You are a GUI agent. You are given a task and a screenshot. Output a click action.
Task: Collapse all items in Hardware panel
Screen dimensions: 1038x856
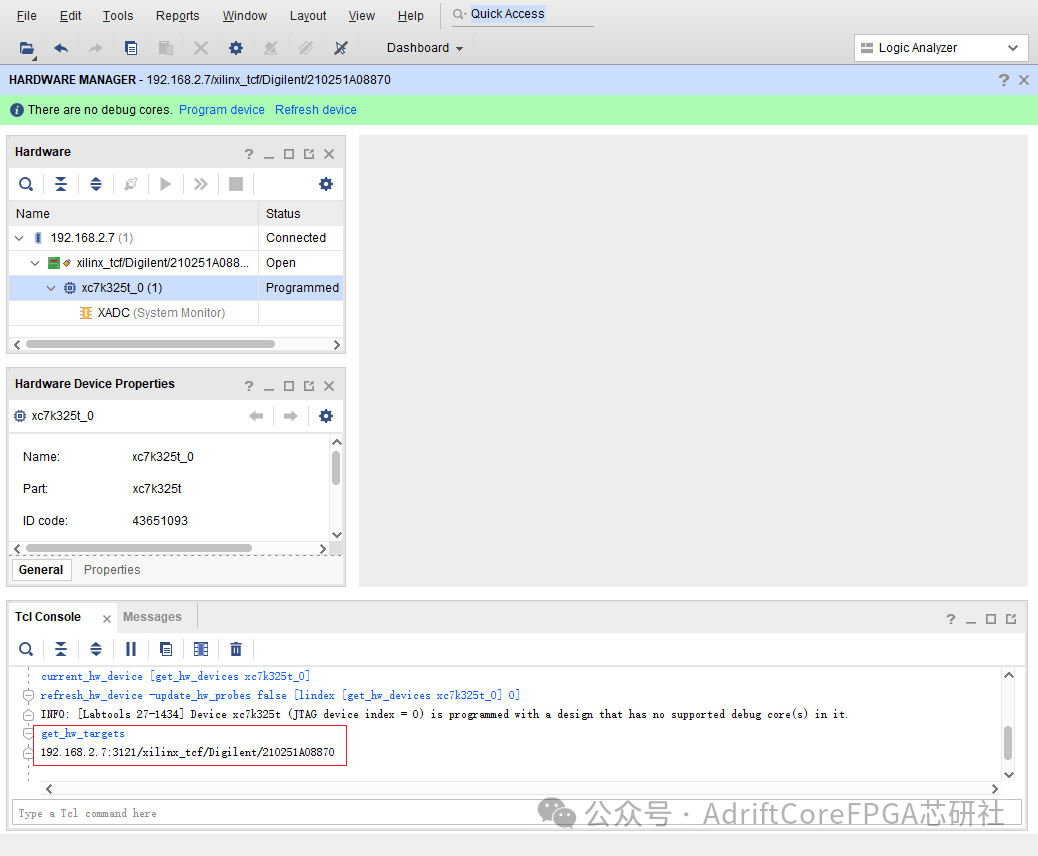(61, 184)
